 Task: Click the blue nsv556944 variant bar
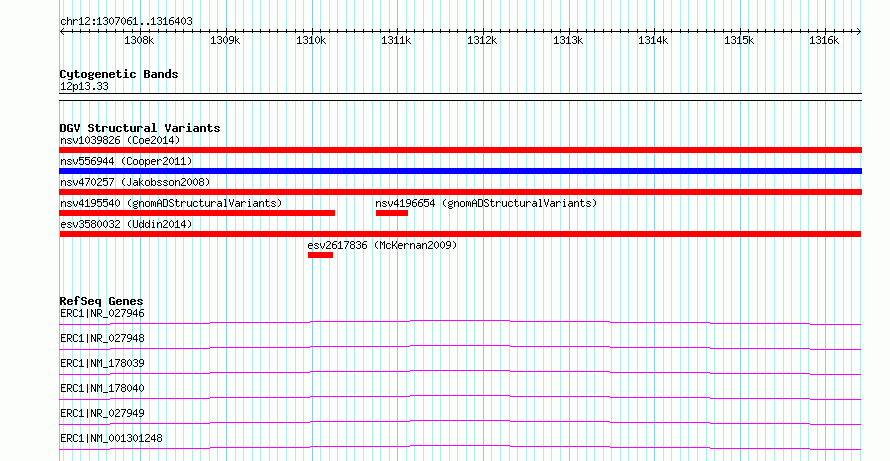460,171
